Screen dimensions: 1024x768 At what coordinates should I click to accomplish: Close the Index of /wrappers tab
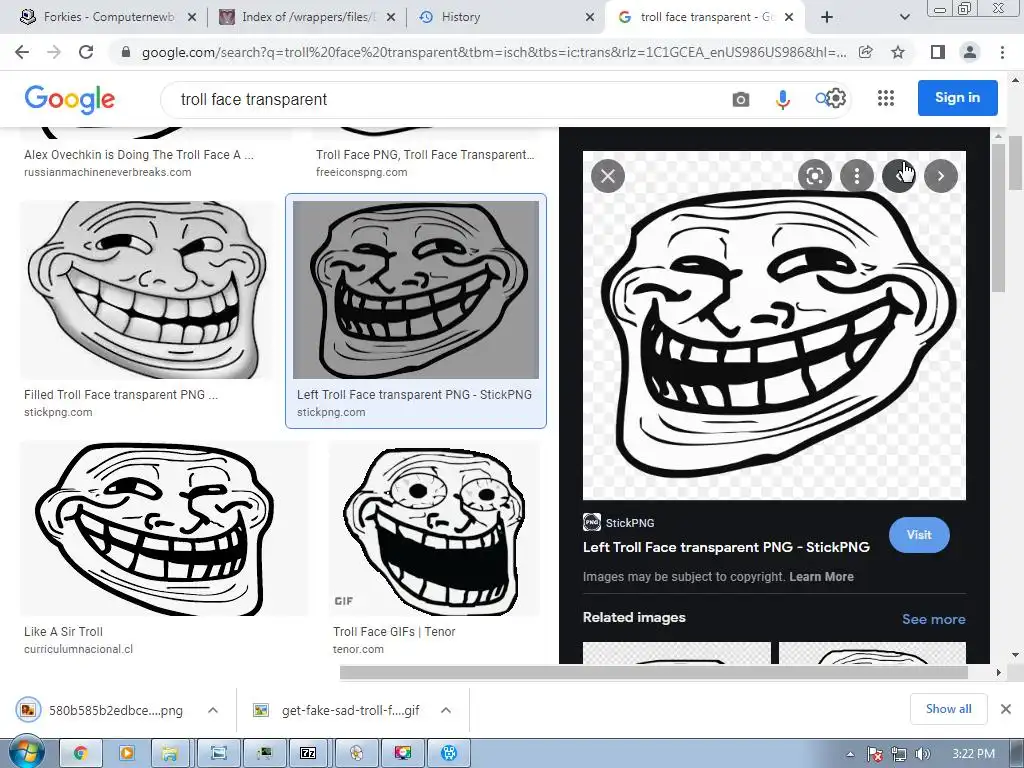tap(391, 17)
